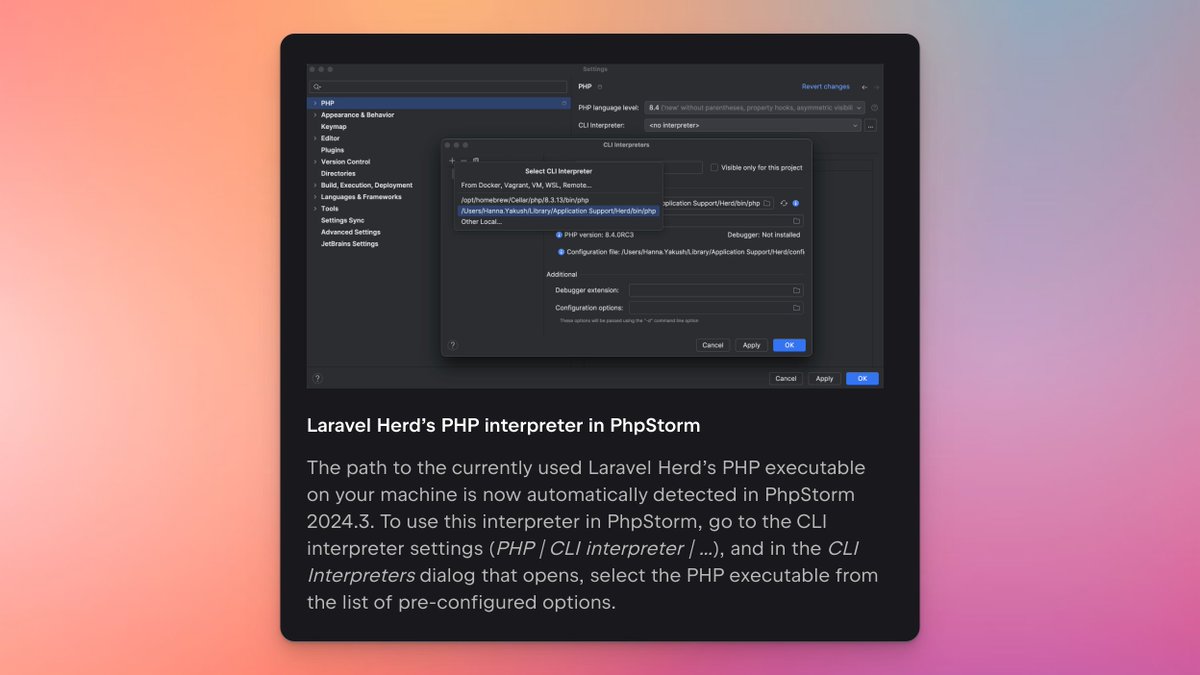Expand Build, Execution, Deployment node

click(315, 185)
